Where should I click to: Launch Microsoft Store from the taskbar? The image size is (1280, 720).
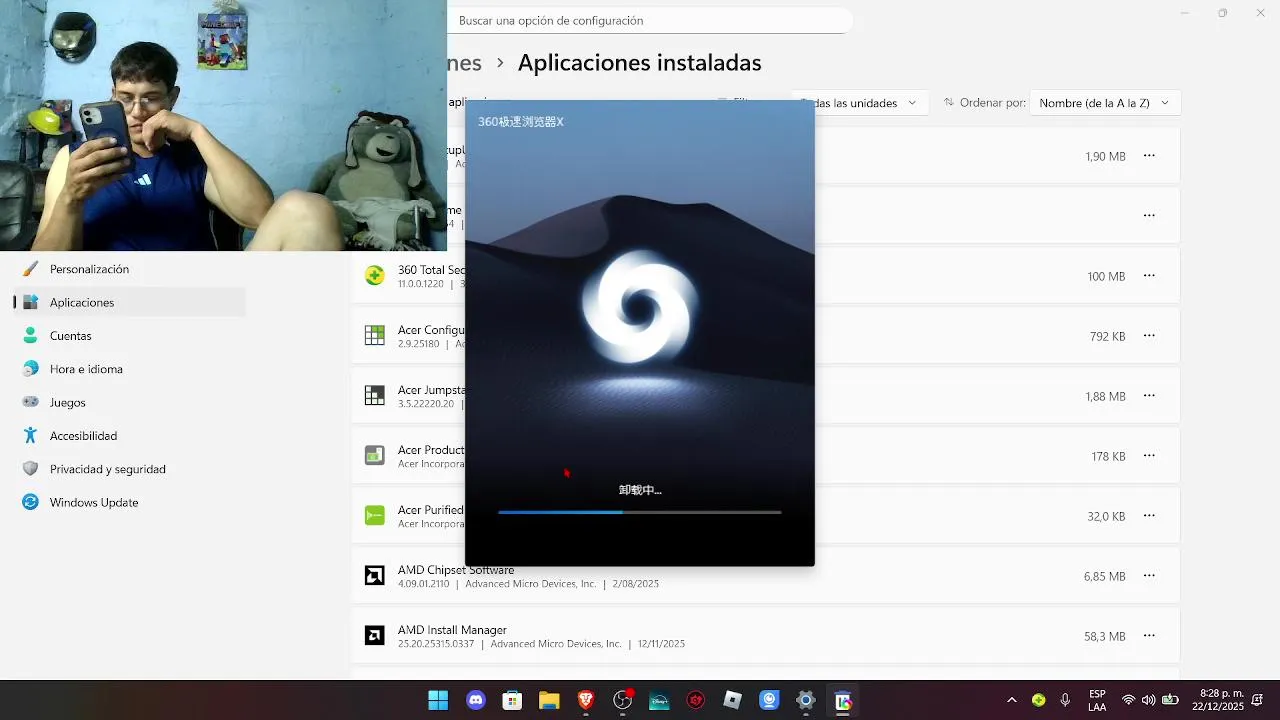click(512, 700)
